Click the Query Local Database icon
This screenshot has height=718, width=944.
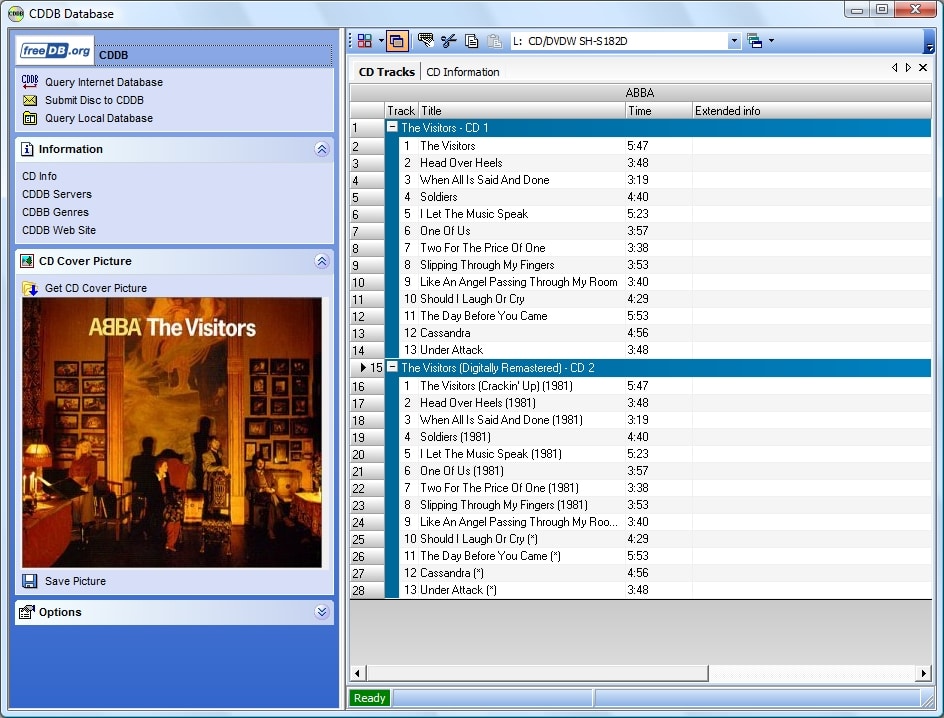click(30, 119)
